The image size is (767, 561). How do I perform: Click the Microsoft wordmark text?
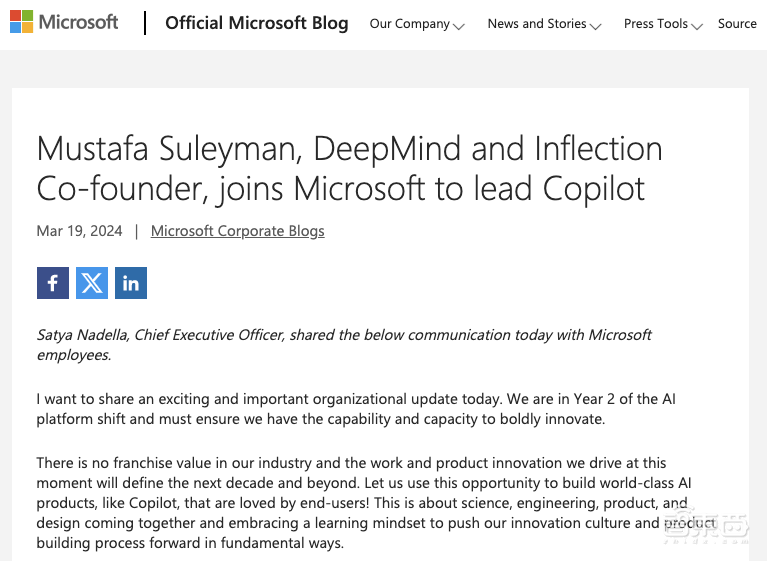pyautogui.click(x=79, y=22)
